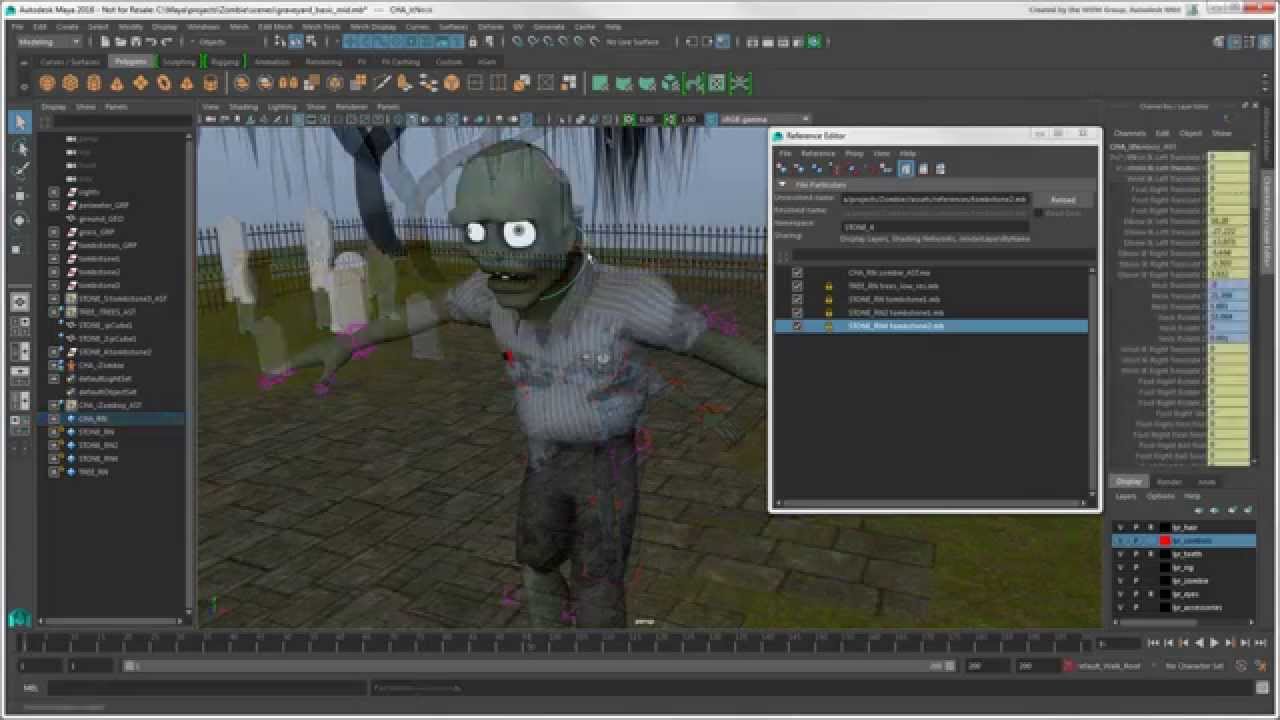Image resolution: width=1280 pixels, height=720 pixels.
Task: Uncheck the CHA_RN zombie_AST.mb reference checkbox
Action: point(797,273)
